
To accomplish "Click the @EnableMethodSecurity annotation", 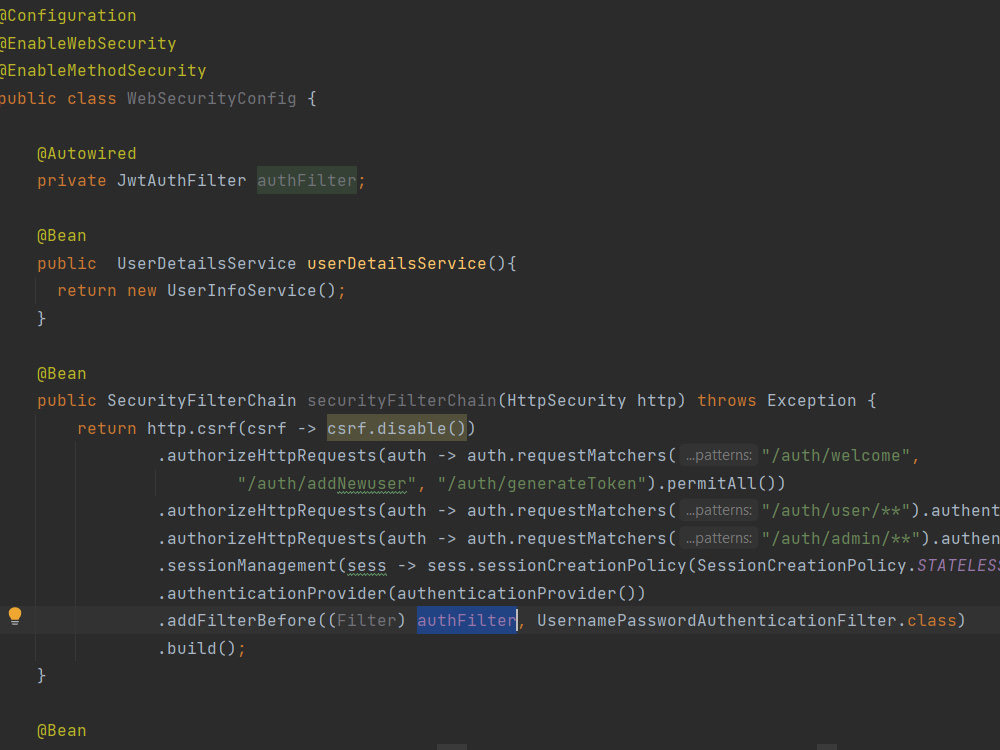I will [x=102, y=71].
